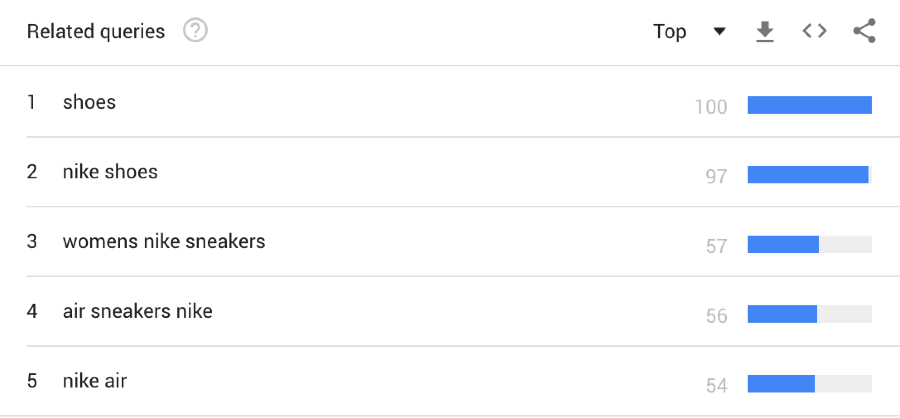
Task: Click the blue bar for shoes
Action: 810,105
